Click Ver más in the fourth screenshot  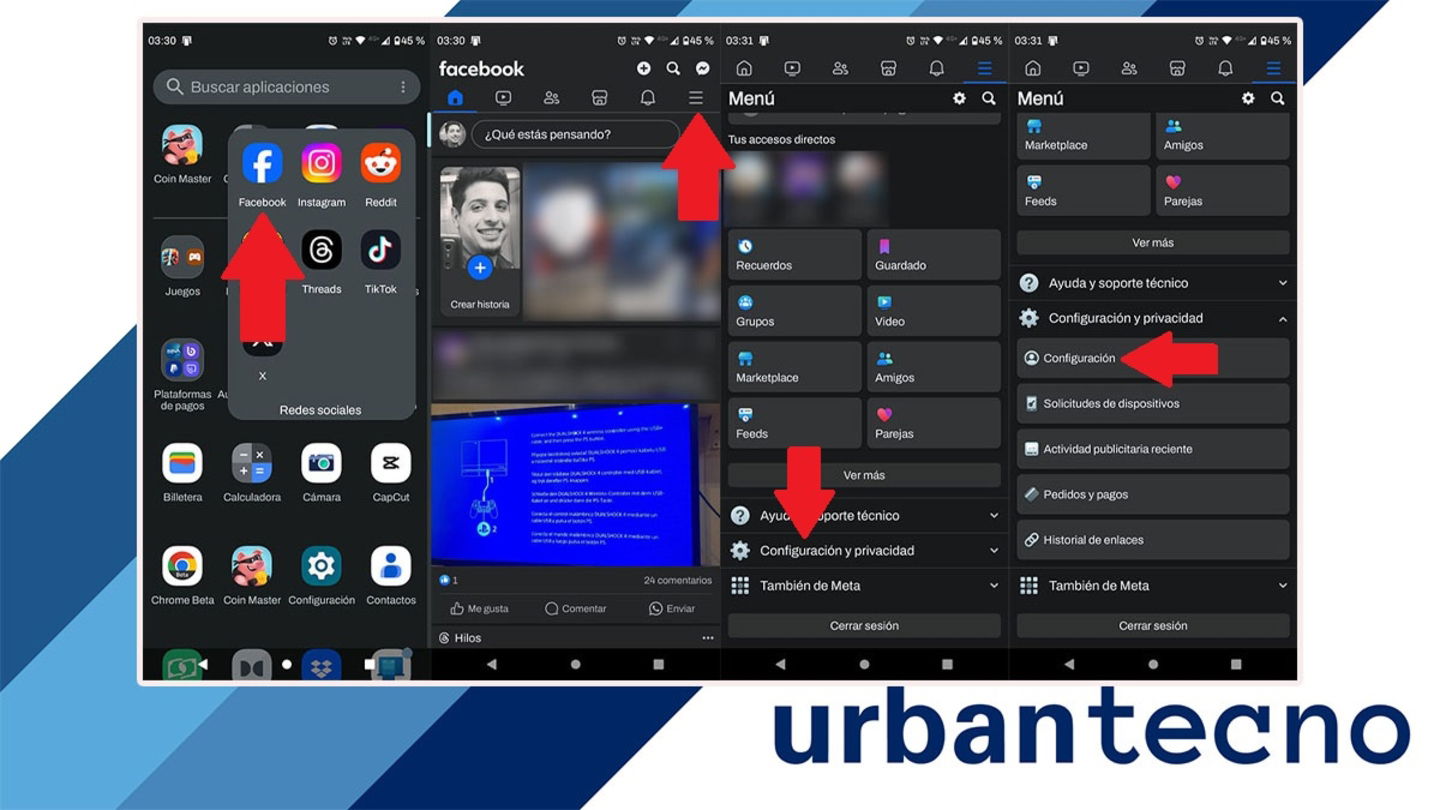[x=1153, y=243]
